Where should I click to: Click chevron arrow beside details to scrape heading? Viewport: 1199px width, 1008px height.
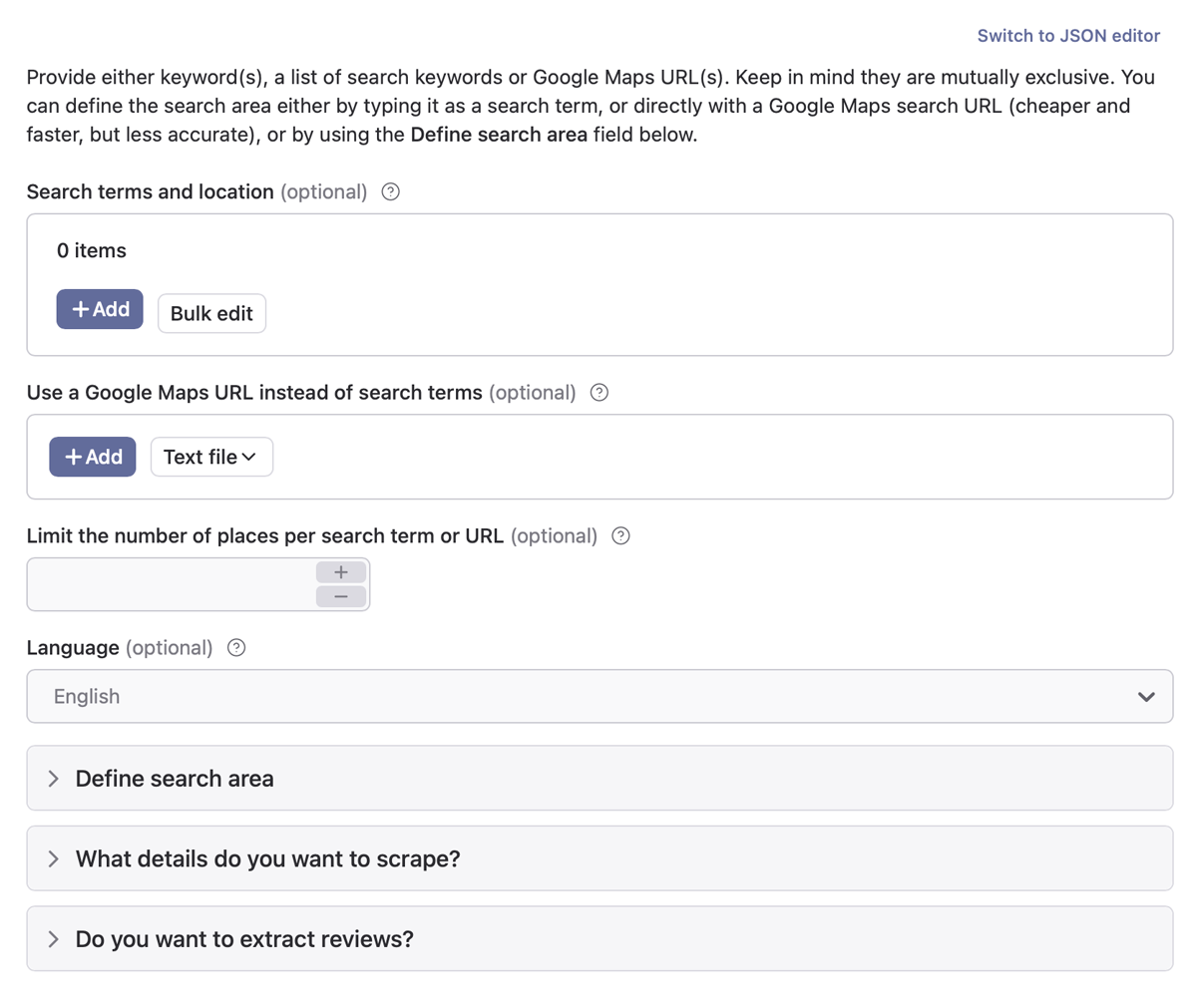(54, 858)
